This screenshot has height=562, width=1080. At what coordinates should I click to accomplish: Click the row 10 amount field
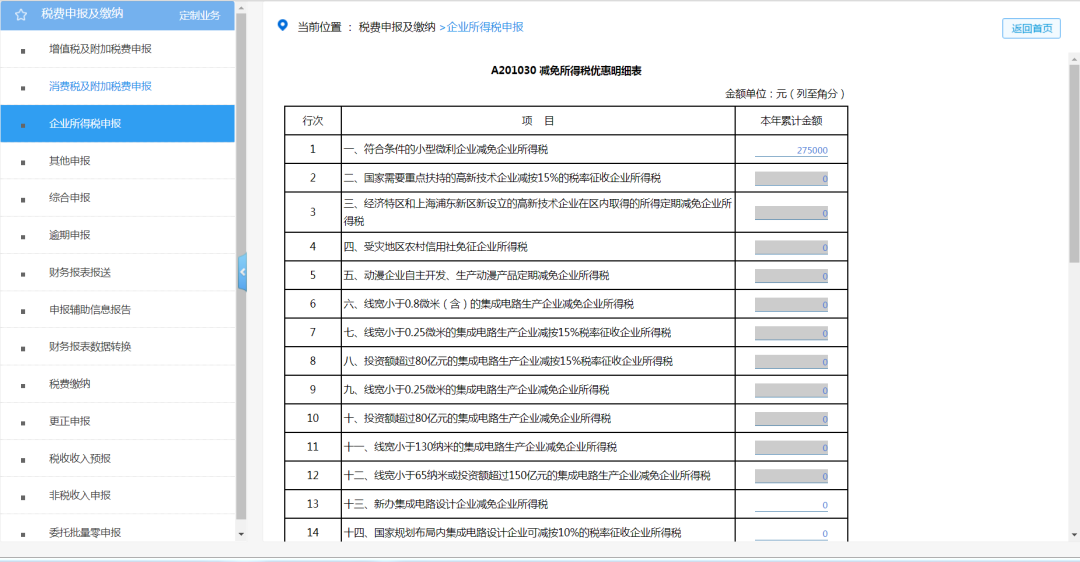[x=791, y=419]
